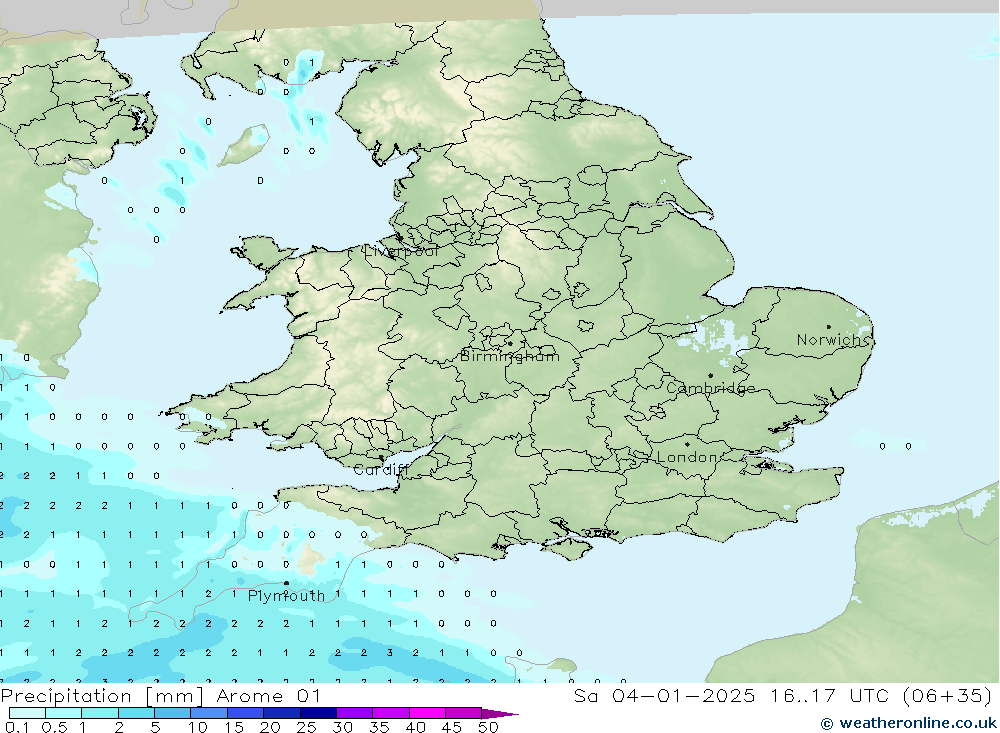Pick the 20–25 mm legend swatch
The image size is (1000, 733).
(282, 713)
